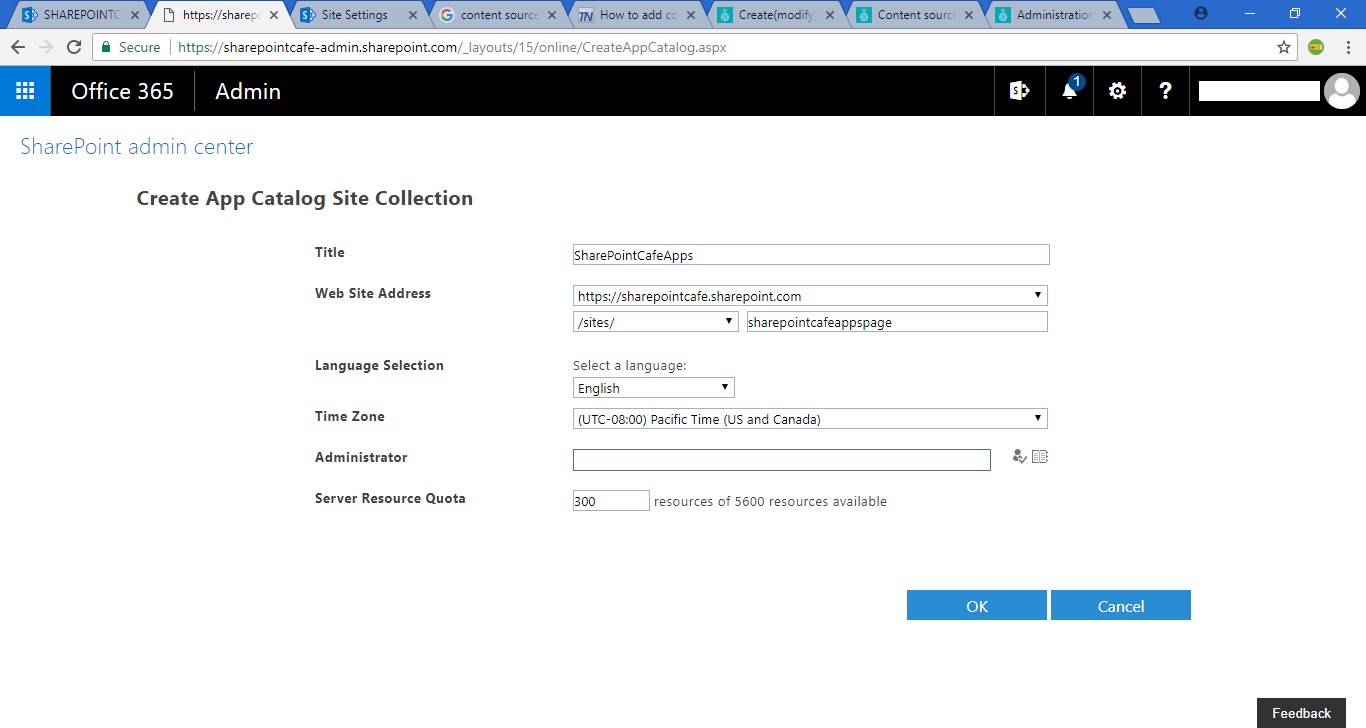Open the site address domain dropdown
Image resolution: width=1366 pixels, height=728 pixels.
point(810,296)
